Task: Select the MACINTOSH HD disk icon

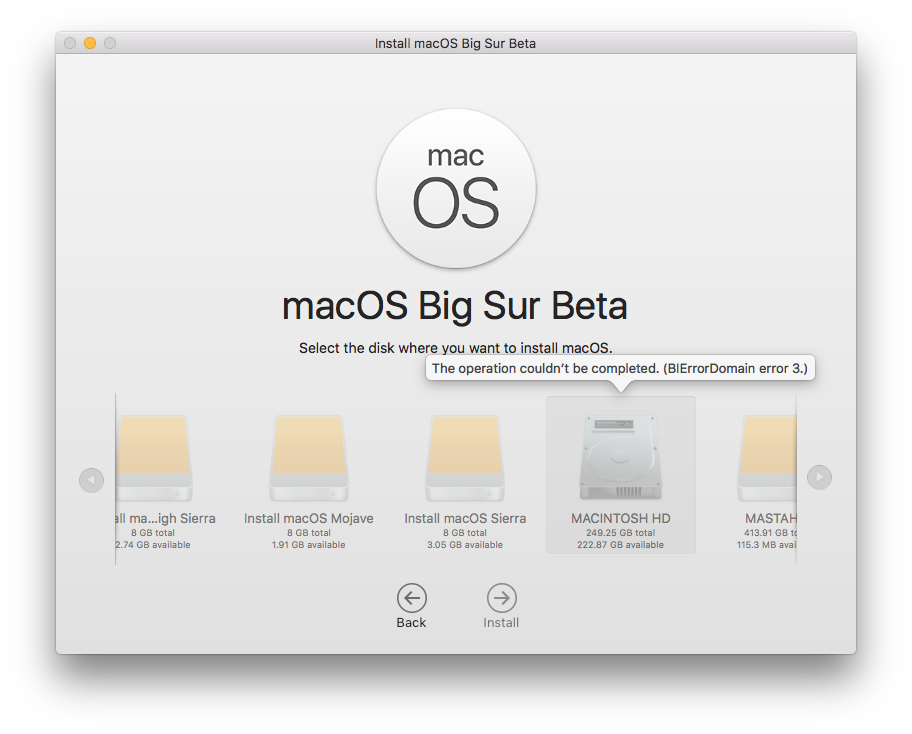Action: click(x=621, y=458)
